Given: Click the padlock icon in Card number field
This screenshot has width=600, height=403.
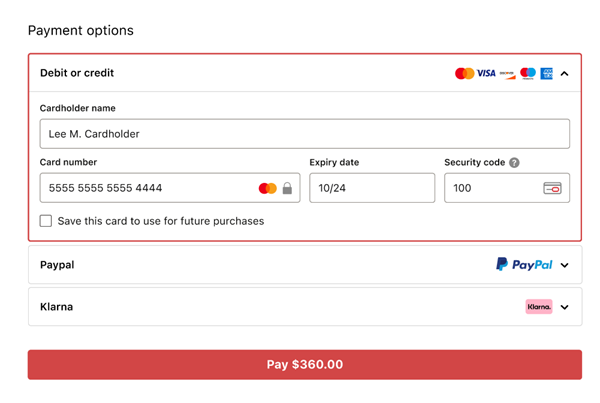Looking at the screenshot, I should click(287, 188).
